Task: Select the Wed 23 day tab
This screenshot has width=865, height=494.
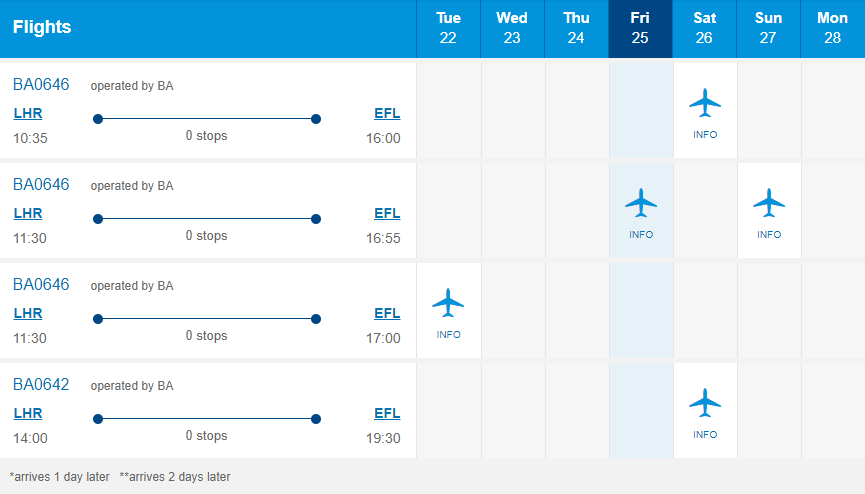Action: pos(512,29)
